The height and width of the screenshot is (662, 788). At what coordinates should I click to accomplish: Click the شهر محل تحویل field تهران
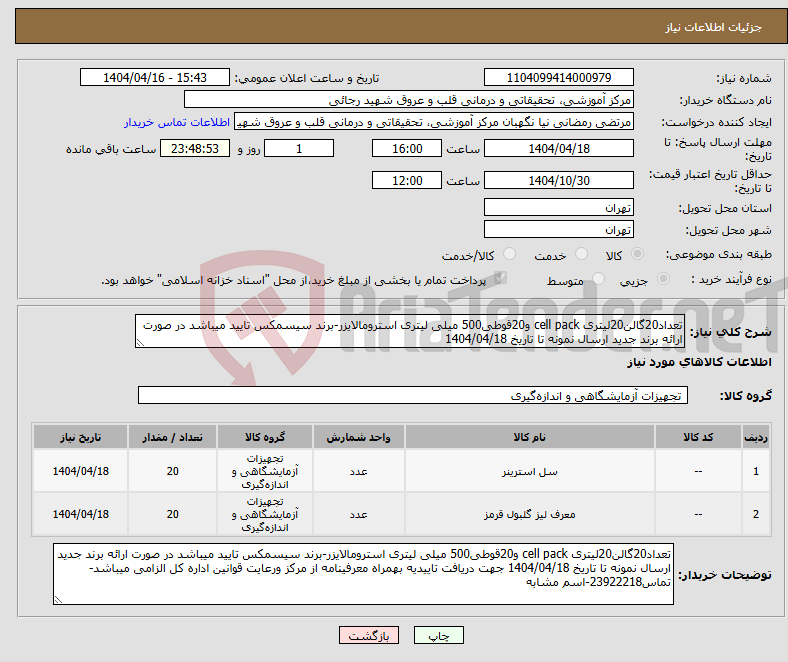coord(558,229)
